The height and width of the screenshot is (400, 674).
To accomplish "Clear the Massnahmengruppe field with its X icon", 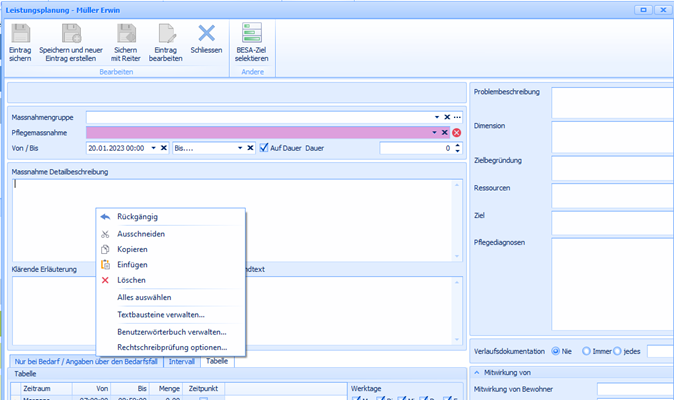I will 446,117.
